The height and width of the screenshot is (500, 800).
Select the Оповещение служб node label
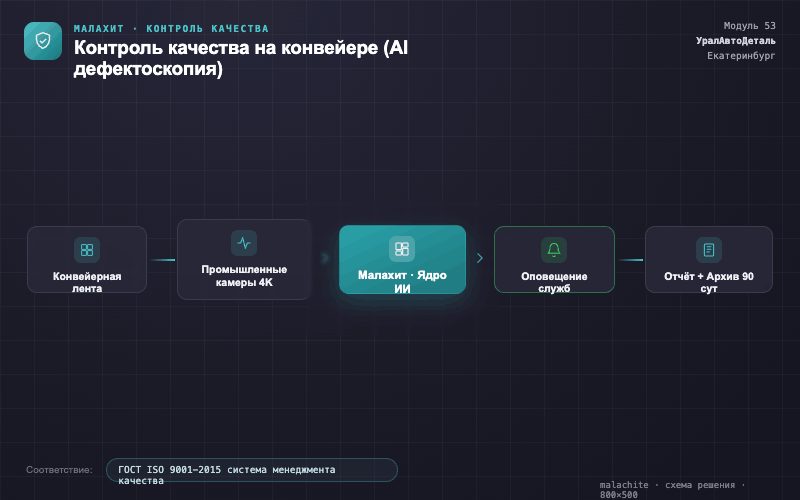554,282
